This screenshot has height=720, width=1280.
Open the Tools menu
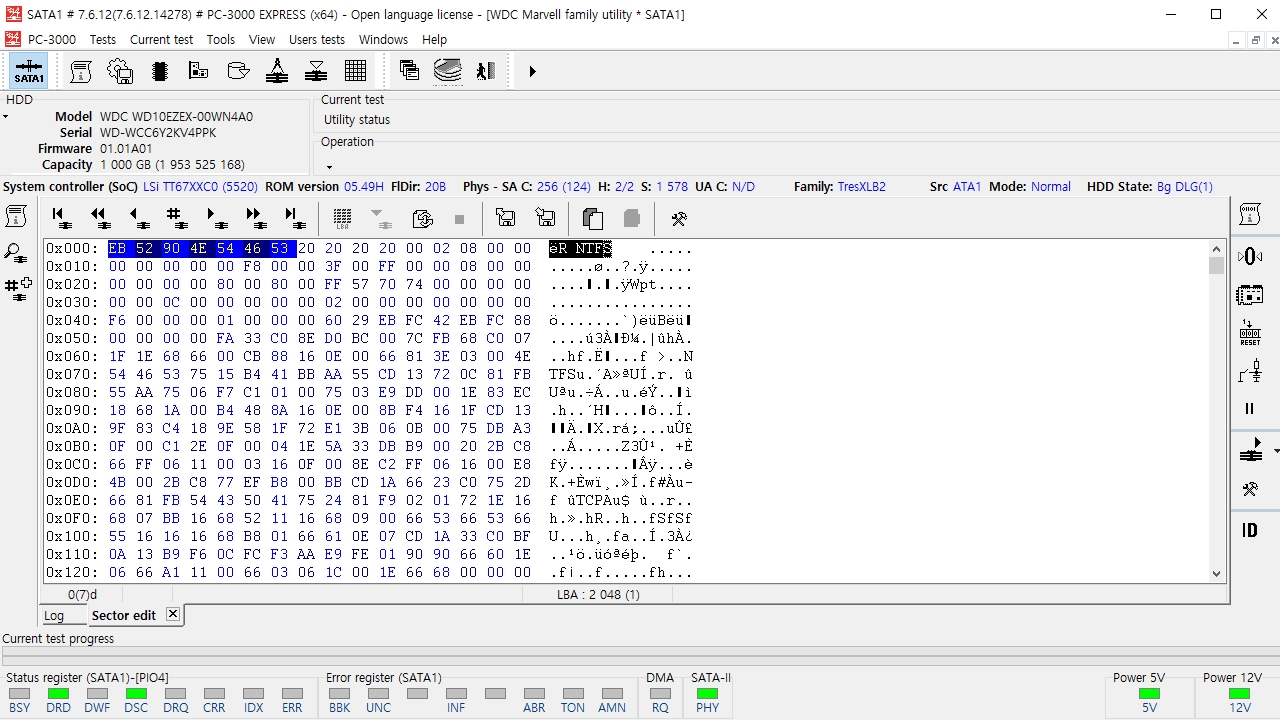(221, 39)
